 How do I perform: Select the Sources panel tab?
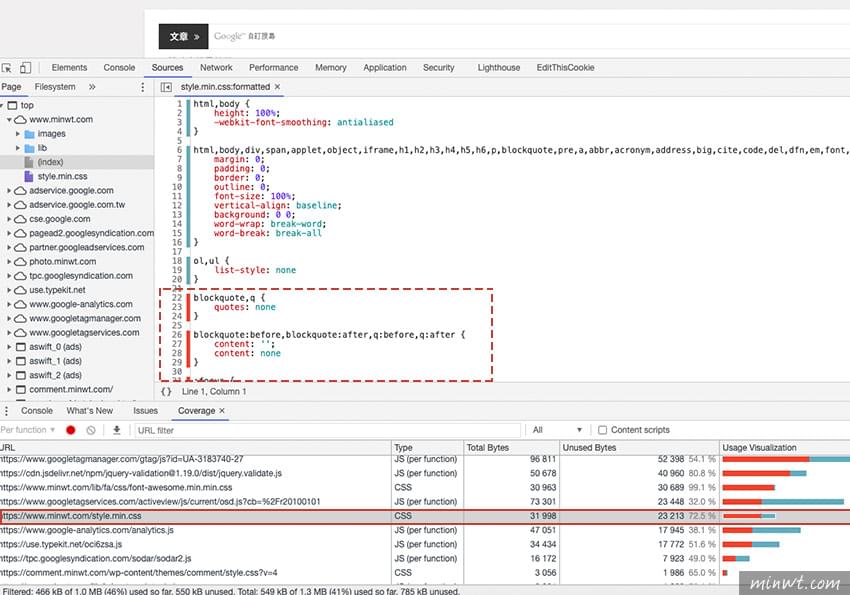168,68
